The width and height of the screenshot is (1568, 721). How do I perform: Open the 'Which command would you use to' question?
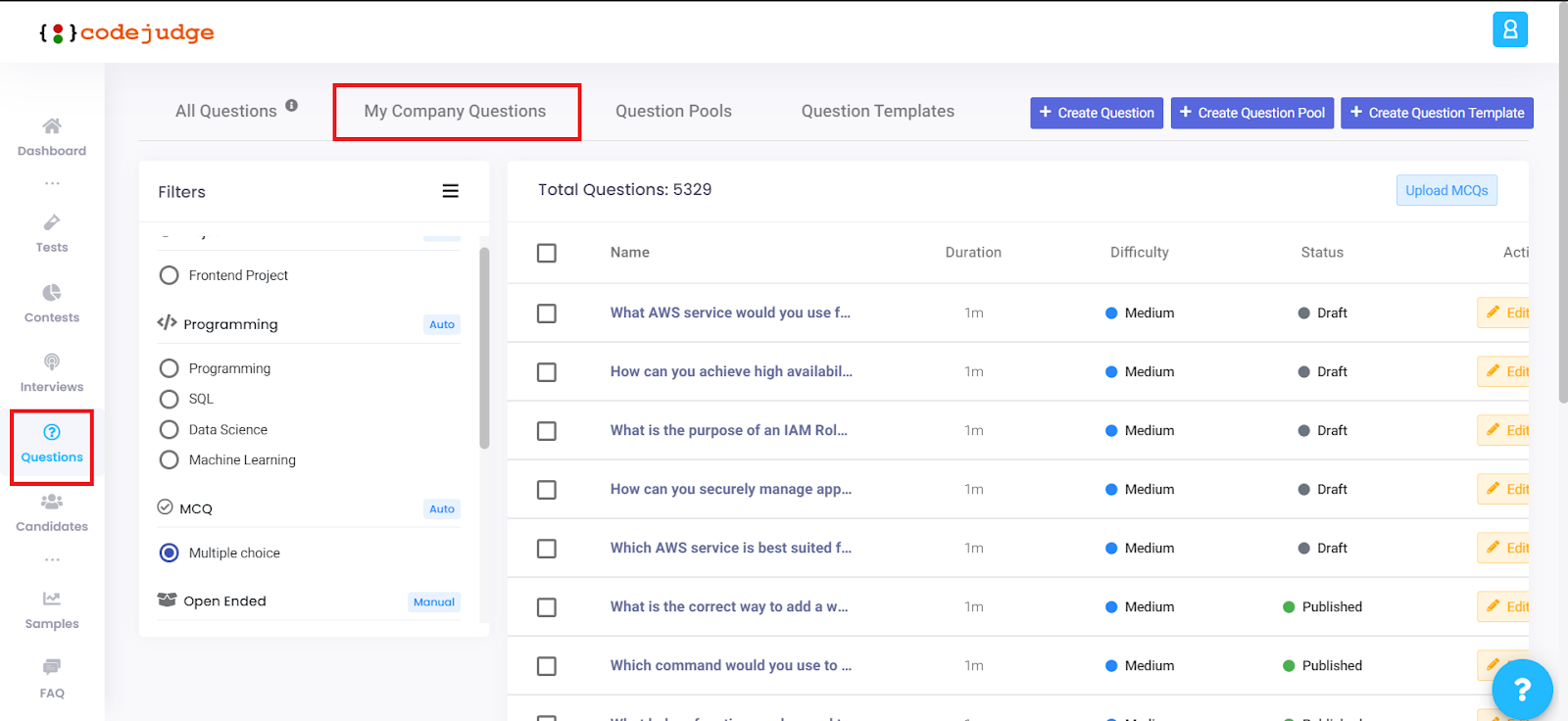731,665
